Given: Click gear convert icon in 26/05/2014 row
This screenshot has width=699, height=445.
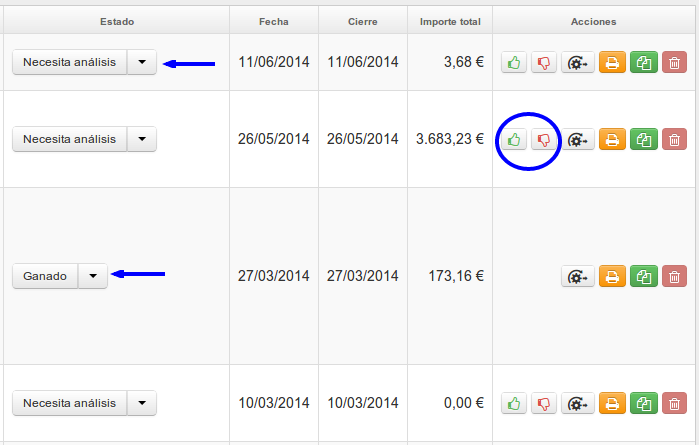Looking at the screenshot, I should (x=577, y=140).
